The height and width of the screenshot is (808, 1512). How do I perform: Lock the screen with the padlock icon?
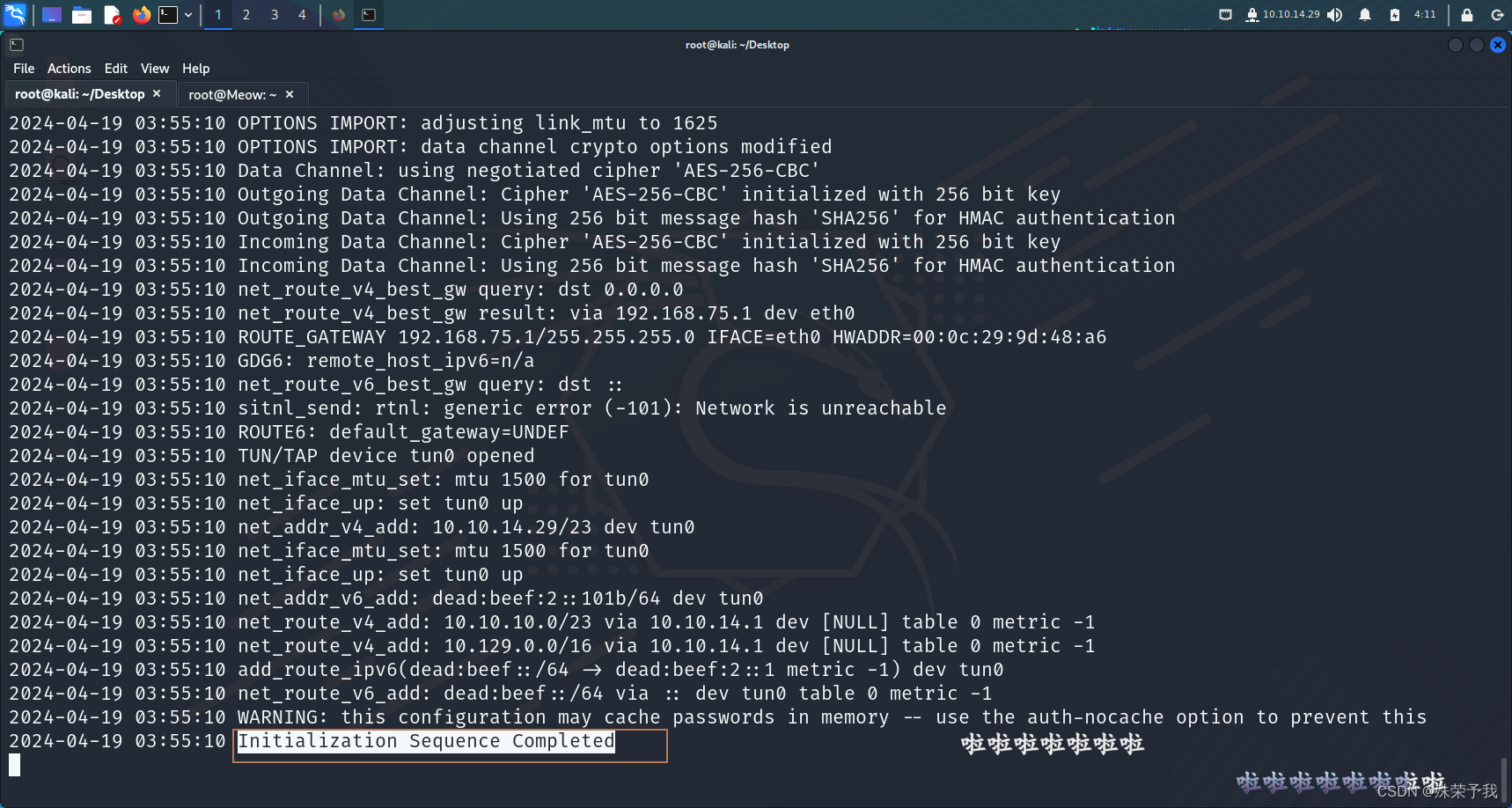point(1466,15)
